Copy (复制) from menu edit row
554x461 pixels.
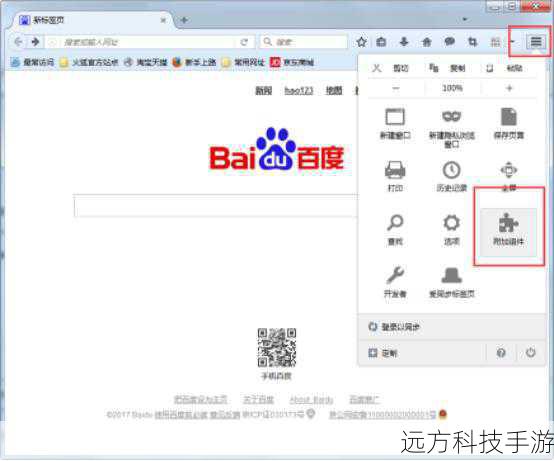click(x=448, y=68)
